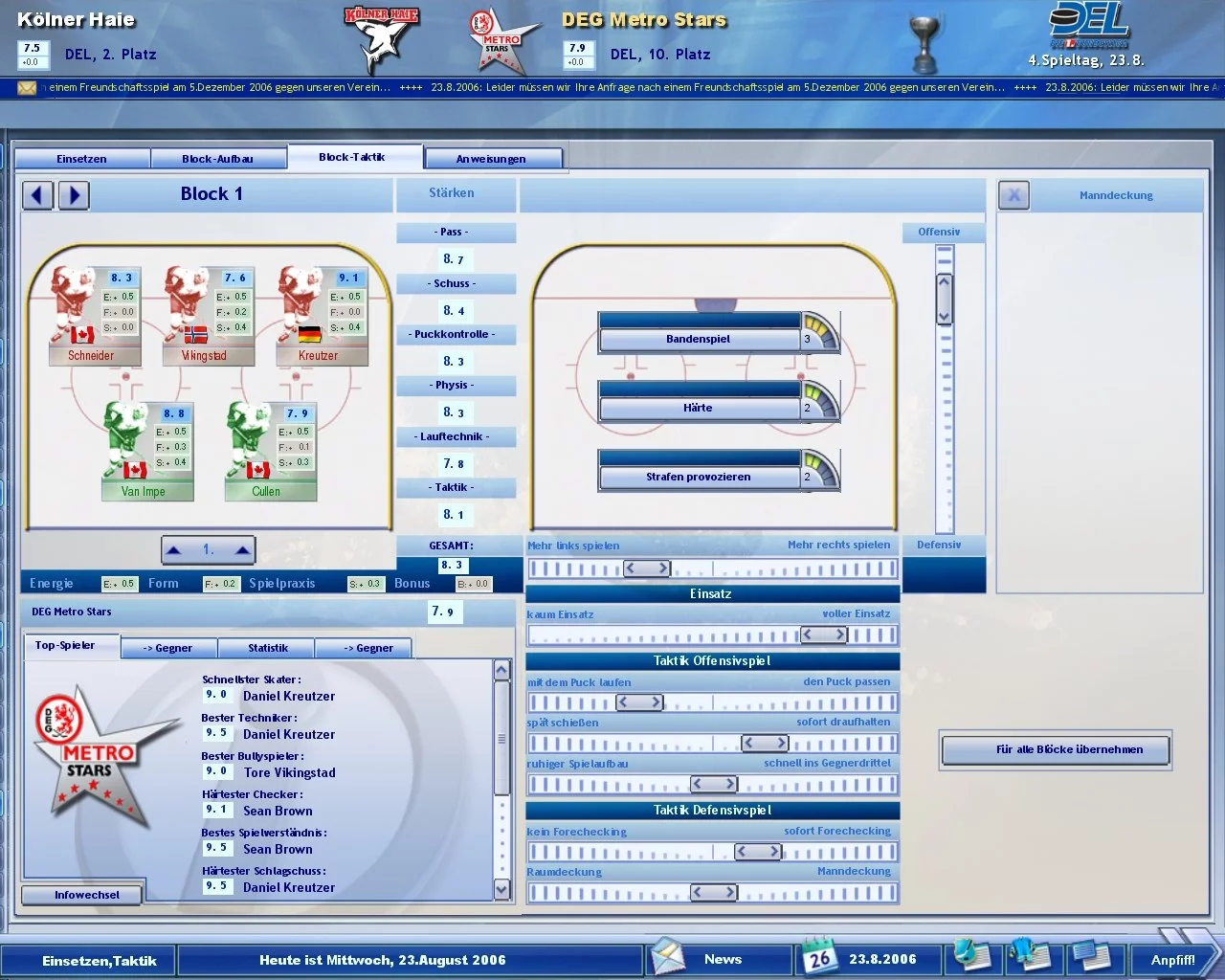The height and width of the screenshot is (980, 1225).
Task: Click the envelope icon beside the news ticker
Action: point(28,87)
